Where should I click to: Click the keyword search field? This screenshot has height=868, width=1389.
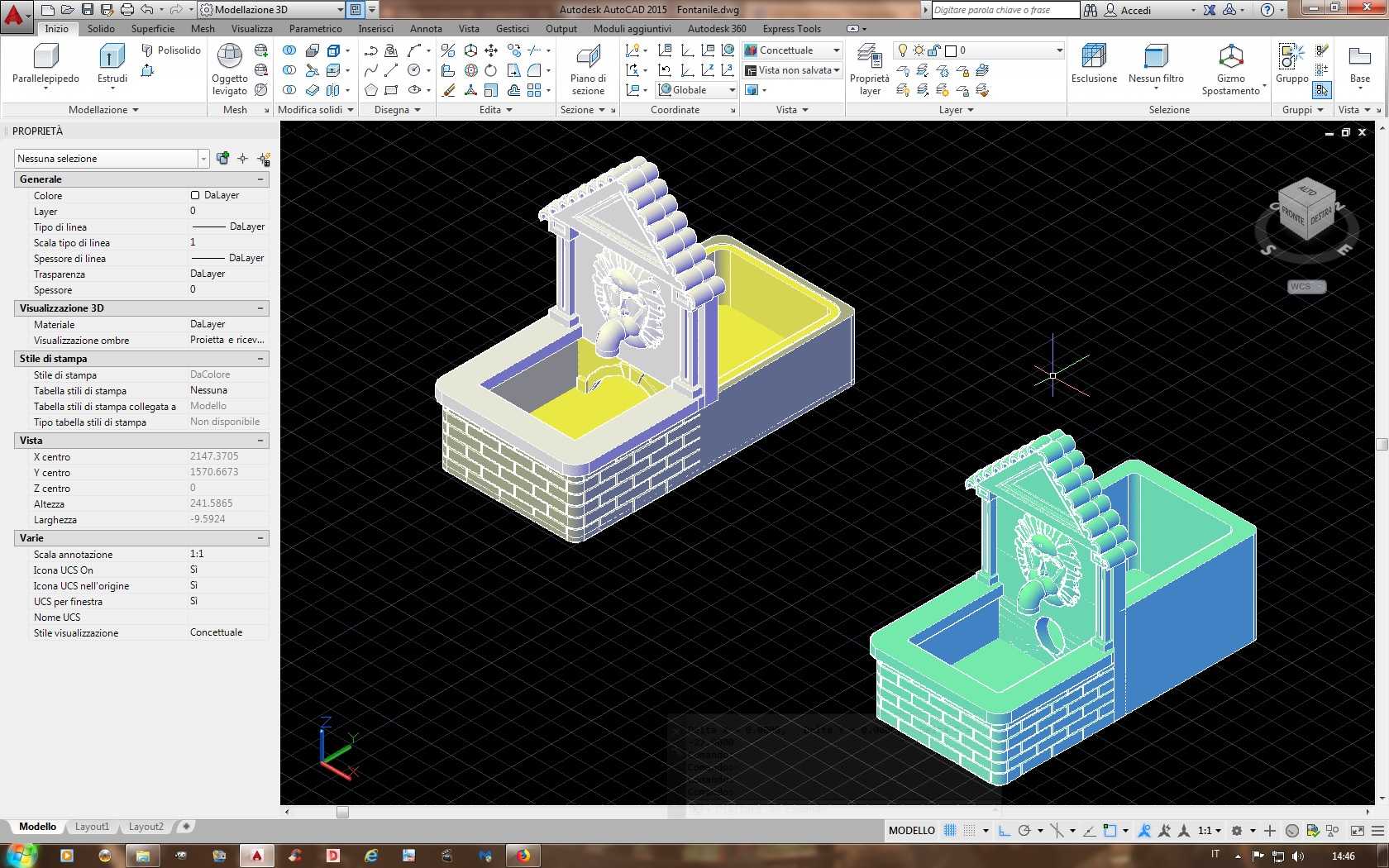[x=1005, y=10]
